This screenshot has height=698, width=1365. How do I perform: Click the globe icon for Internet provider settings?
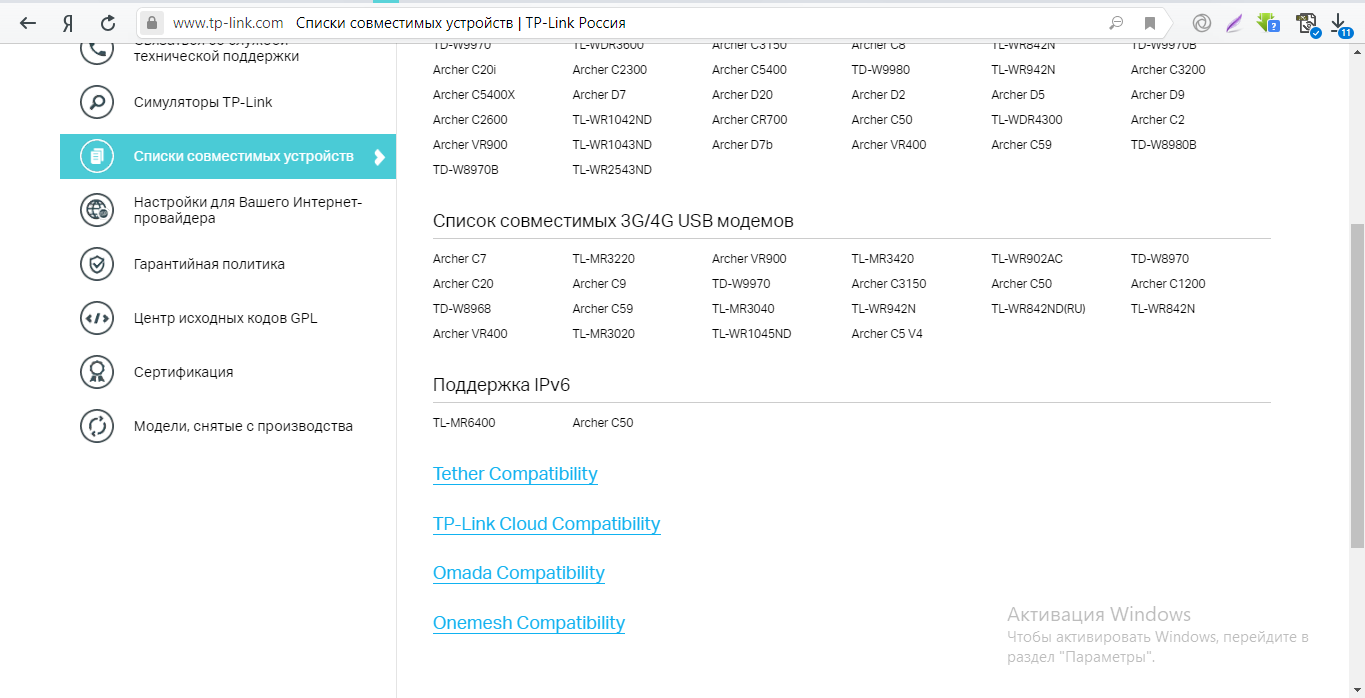click(97, 210)
